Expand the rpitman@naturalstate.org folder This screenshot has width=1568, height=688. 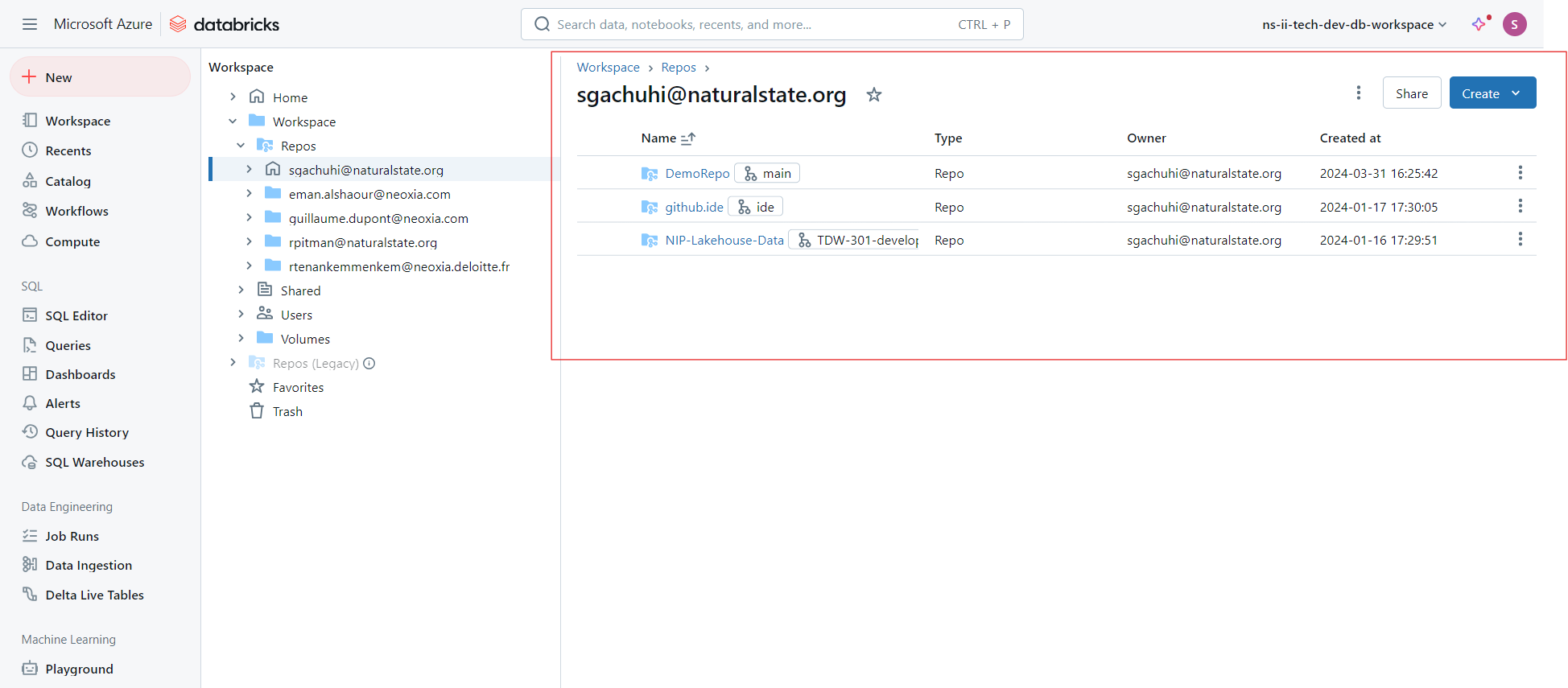(249, 241)
